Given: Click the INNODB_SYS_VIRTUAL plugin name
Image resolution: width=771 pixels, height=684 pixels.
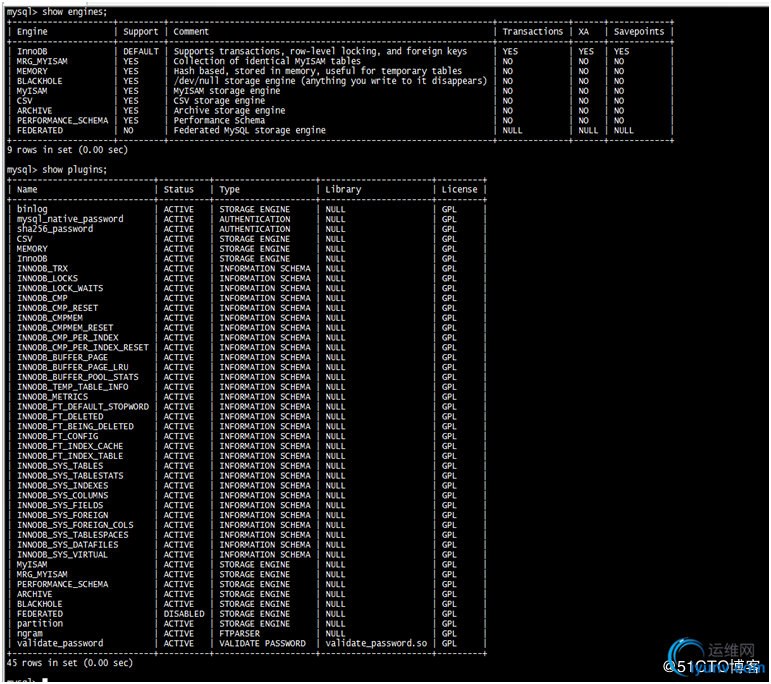Looking at the screenshot, I should [62, 555].
